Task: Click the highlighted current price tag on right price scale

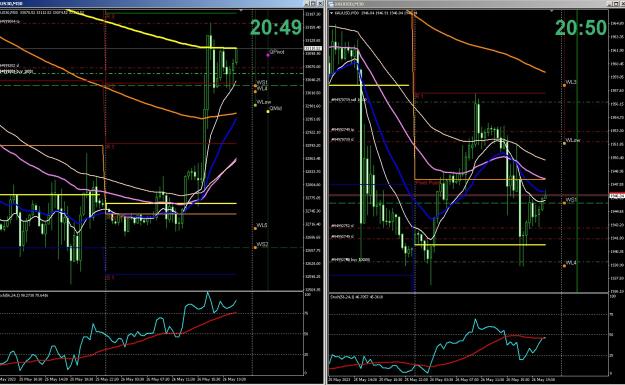Action: pyautogui.click(x=617, y=196)
